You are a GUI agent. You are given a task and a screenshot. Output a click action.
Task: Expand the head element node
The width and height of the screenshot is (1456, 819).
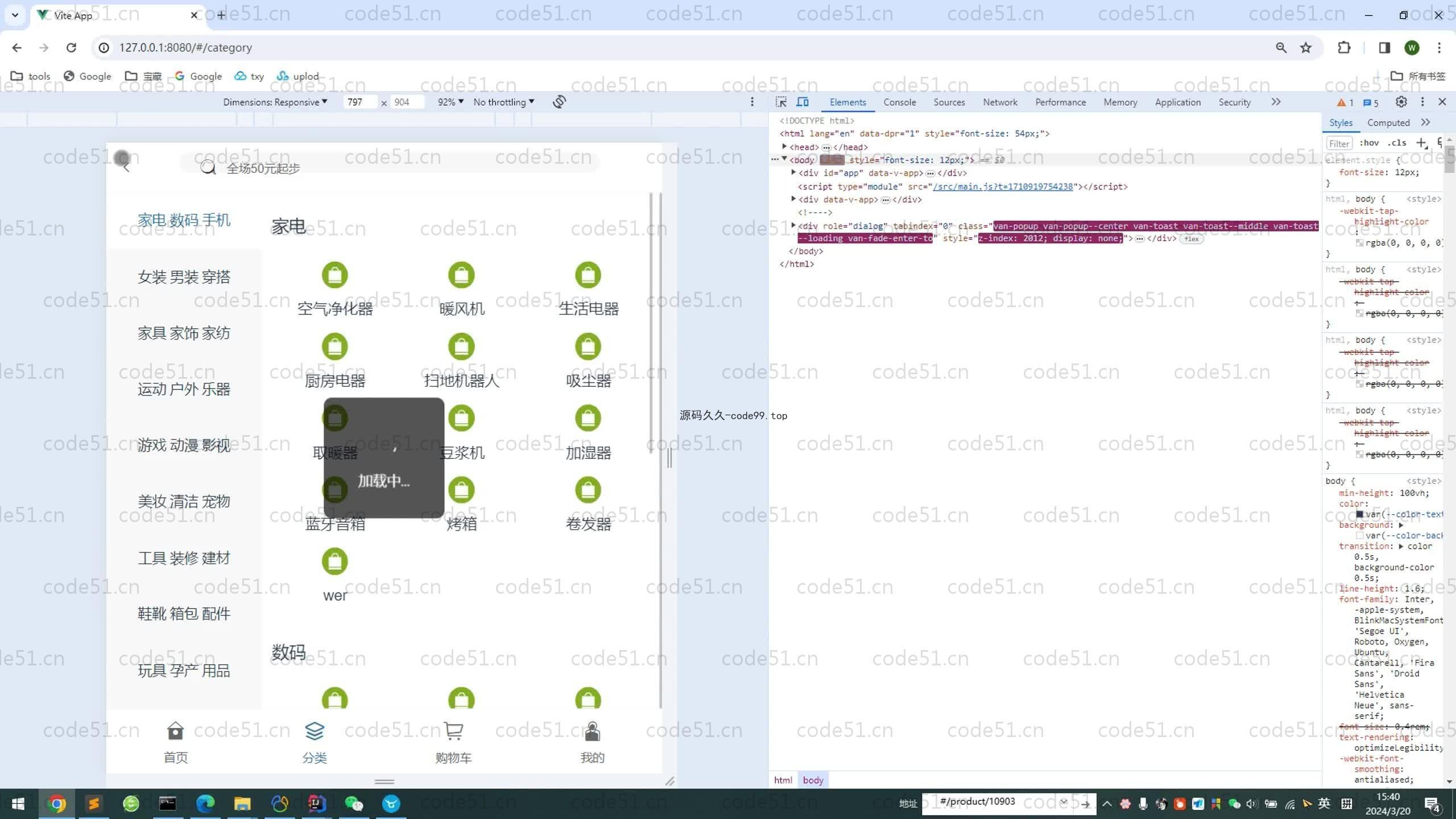coord(784,147)
